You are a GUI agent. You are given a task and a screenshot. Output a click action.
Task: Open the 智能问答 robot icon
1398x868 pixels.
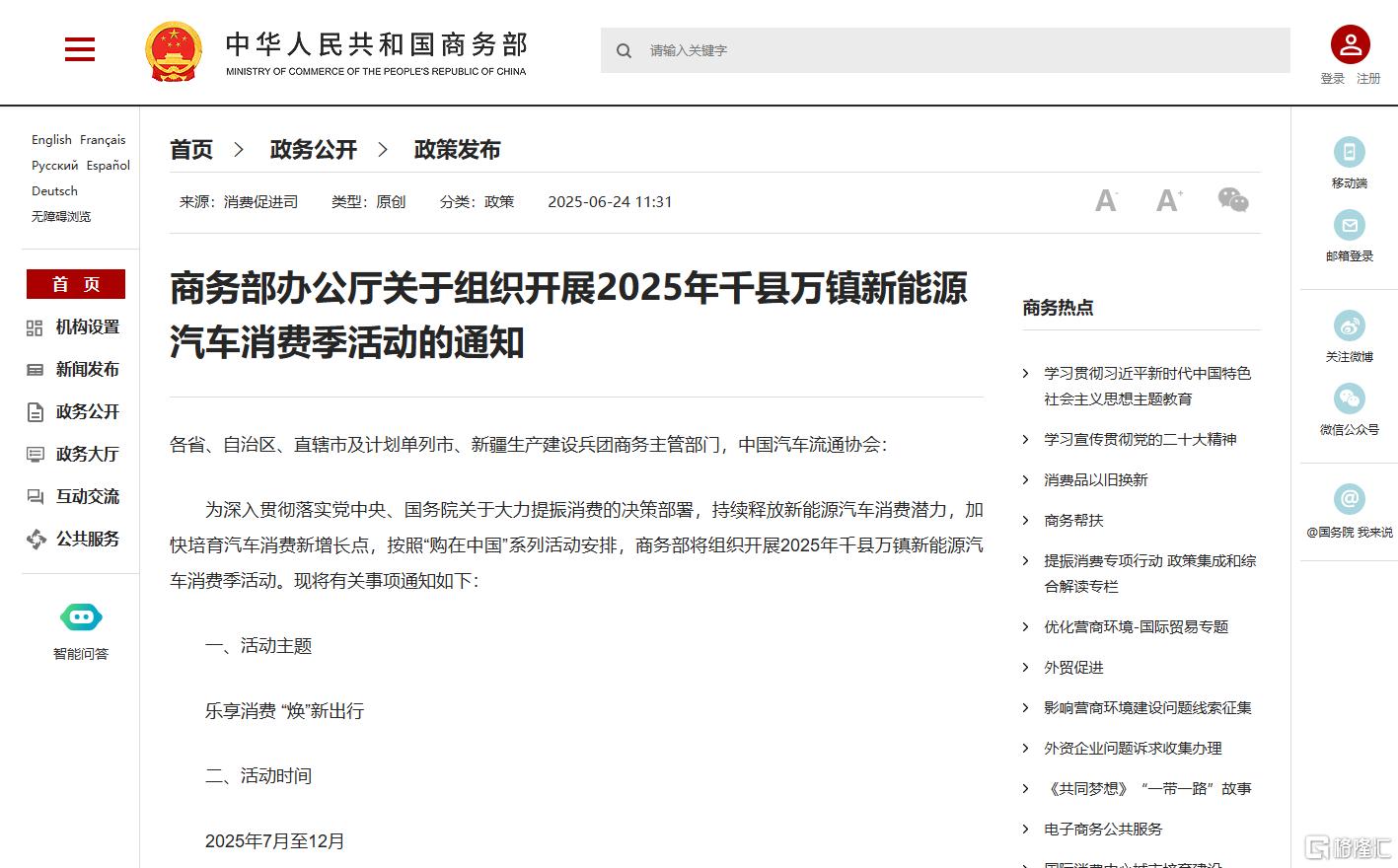point(81,617)
